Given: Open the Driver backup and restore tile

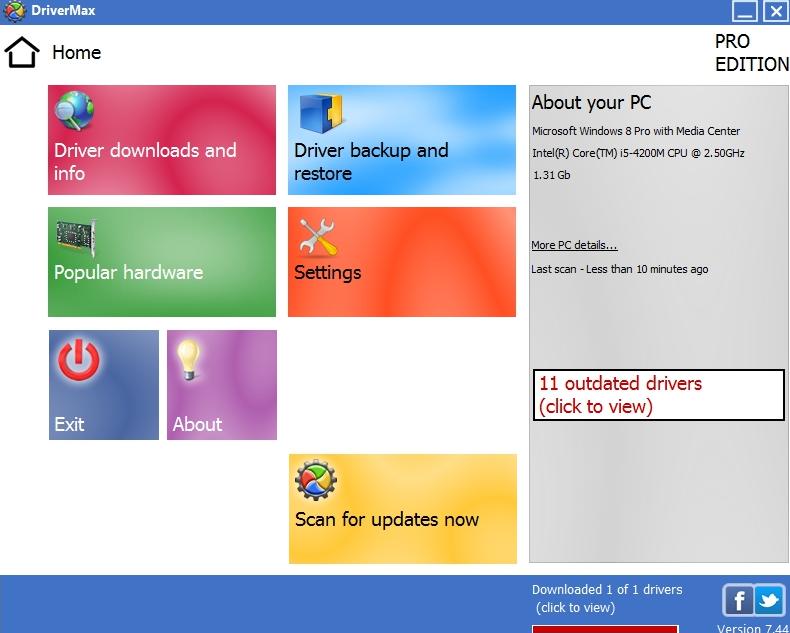Looking at the screenshot, I should (402, 140).
